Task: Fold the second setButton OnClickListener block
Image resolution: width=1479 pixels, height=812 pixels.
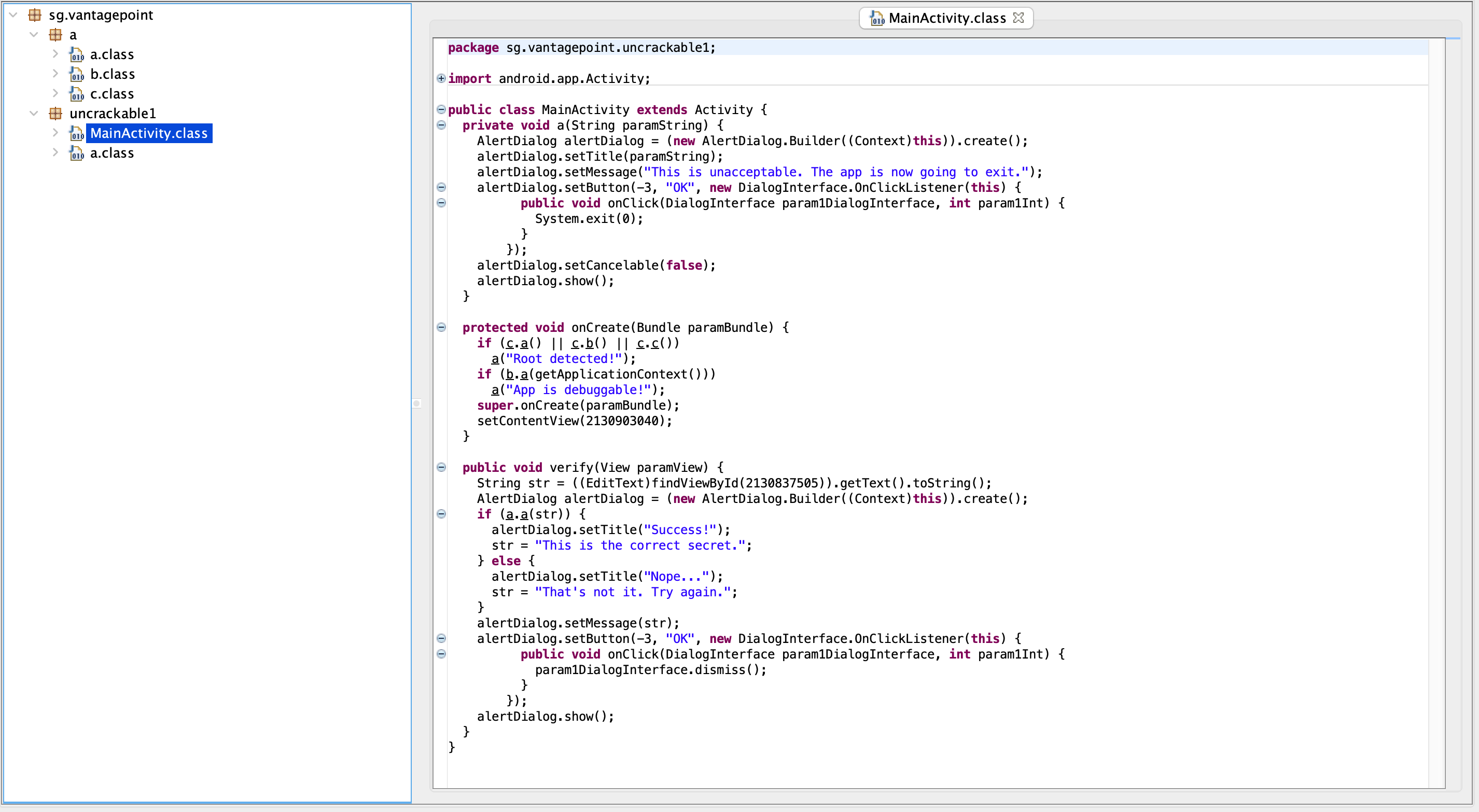Action: tap(441, 639)
